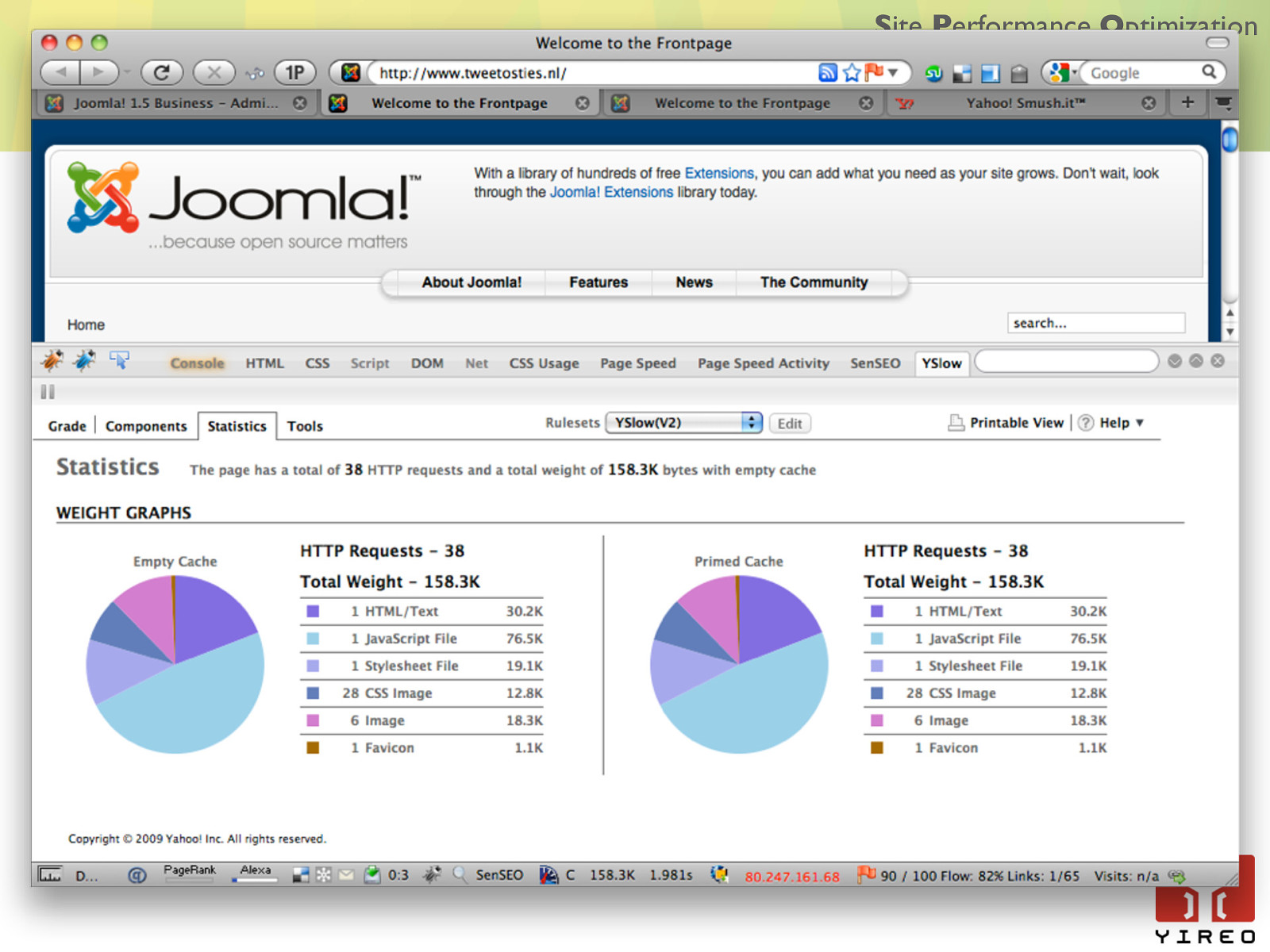Open The Community menu item

point(814,282)
